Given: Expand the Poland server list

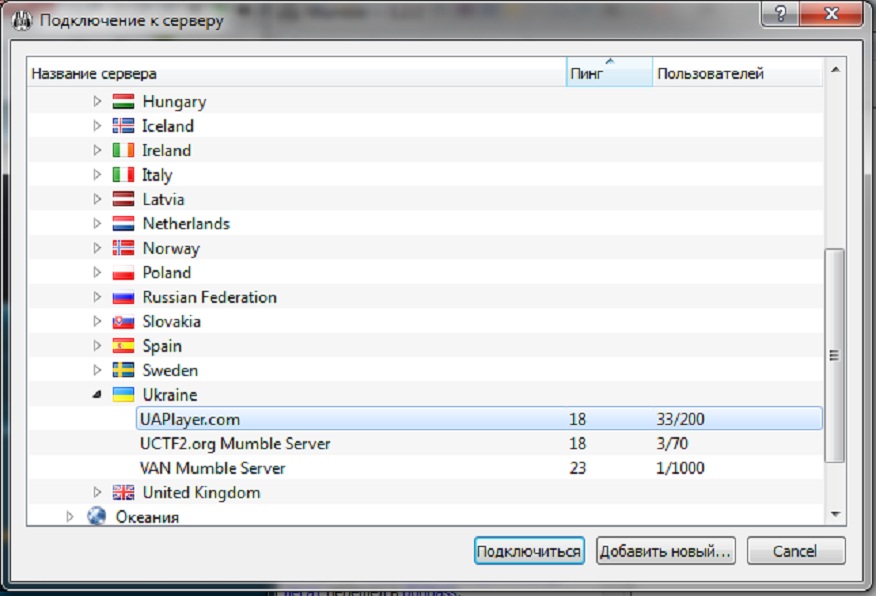Looking at the screenshot, I should tap(97, 273).
